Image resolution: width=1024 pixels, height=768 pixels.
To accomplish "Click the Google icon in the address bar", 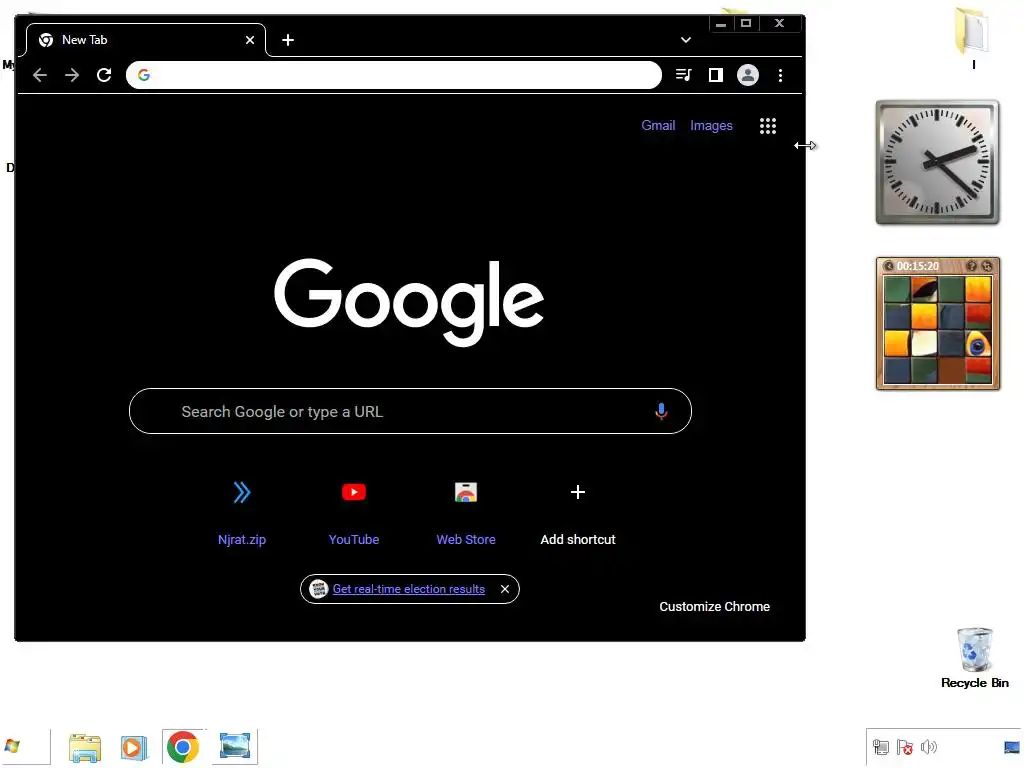I will [x=144, y=75].
